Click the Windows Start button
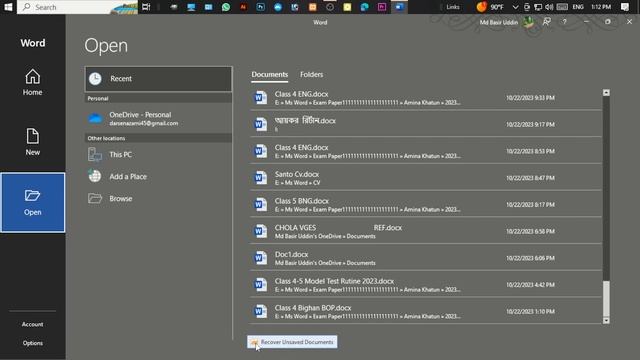The height and width of the screenshot is (360, 640). click(x=8, y=7)
